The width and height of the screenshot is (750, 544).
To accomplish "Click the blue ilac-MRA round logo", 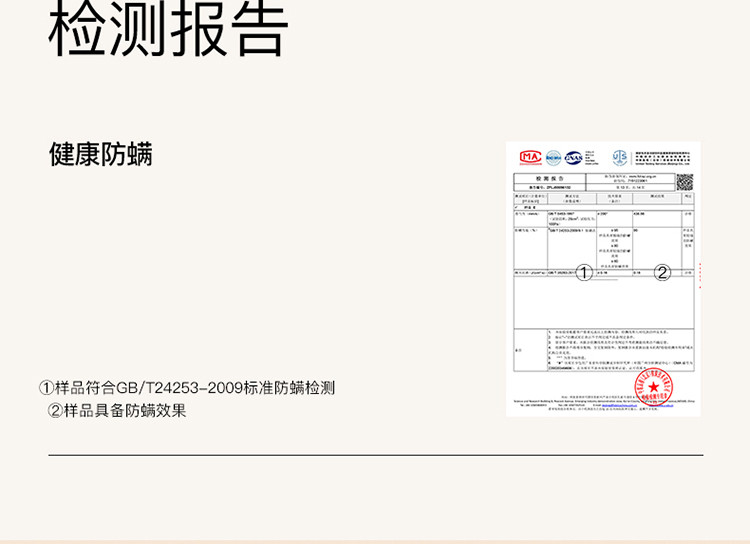I will tap(553, 157).
